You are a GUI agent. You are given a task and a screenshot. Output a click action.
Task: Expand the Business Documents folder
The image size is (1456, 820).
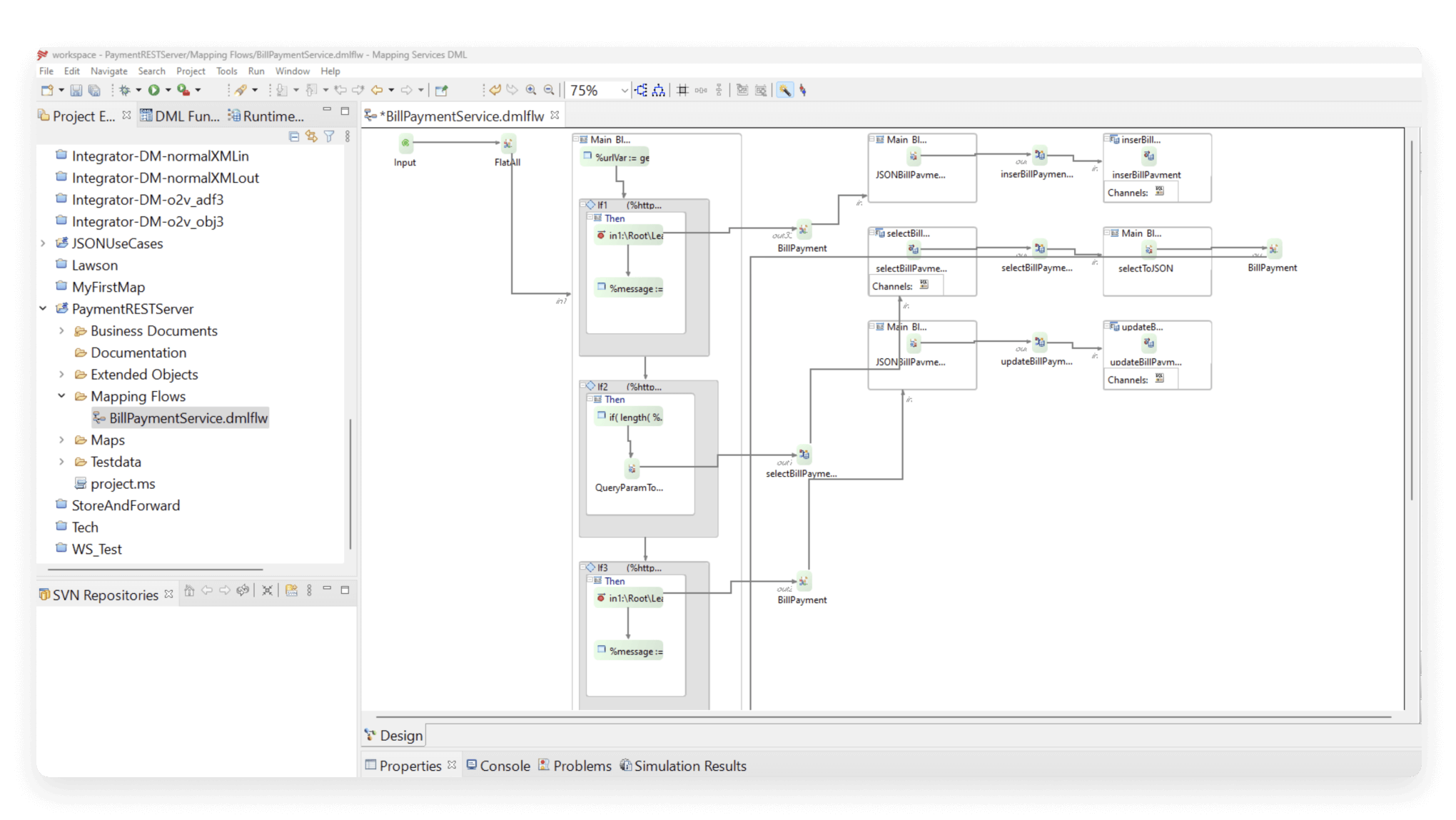tap(61, 331)
